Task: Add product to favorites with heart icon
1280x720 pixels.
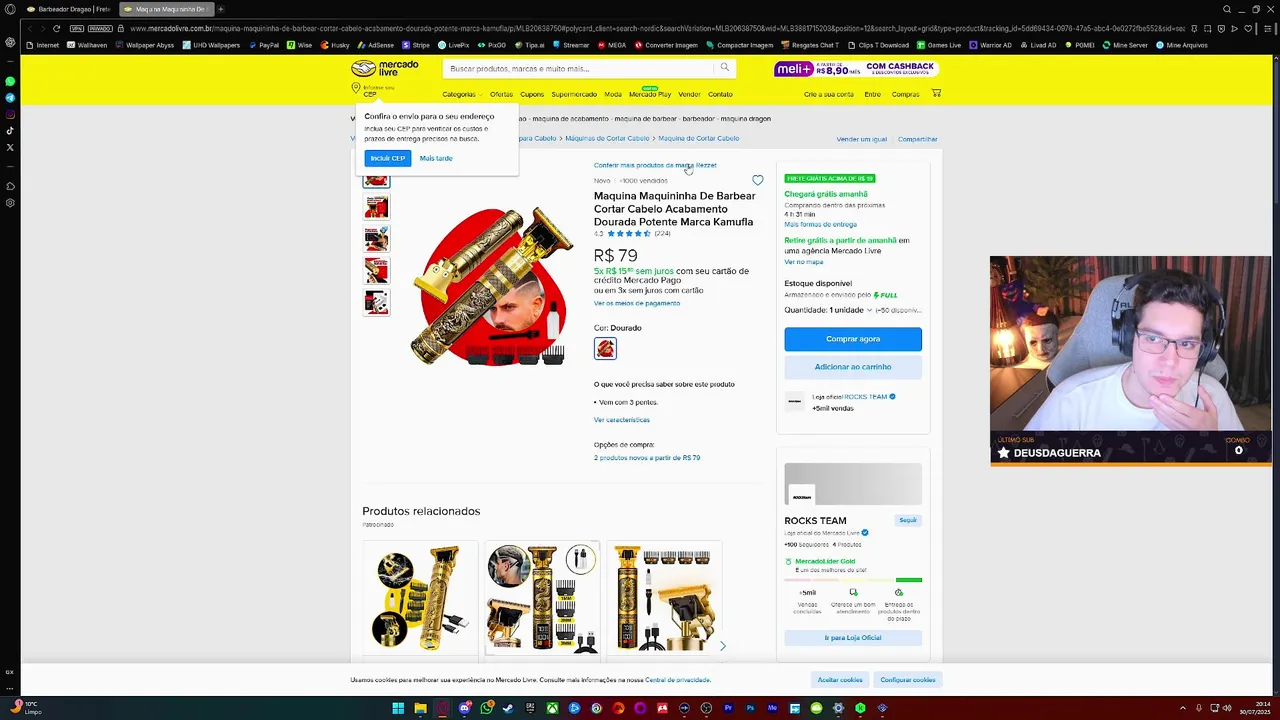Action: click(757, 181)
